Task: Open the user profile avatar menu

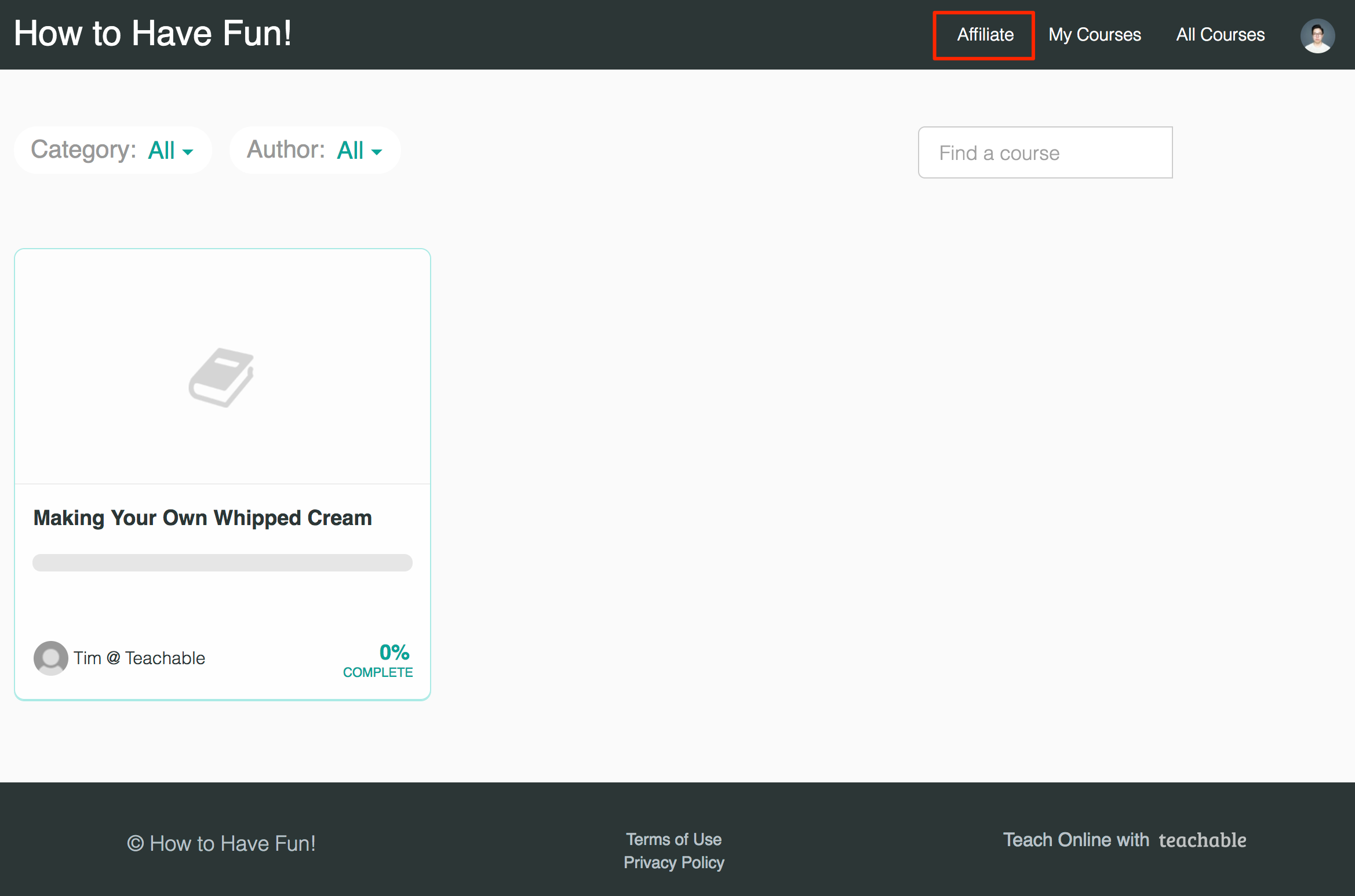Action: (x=1317, y=35)
